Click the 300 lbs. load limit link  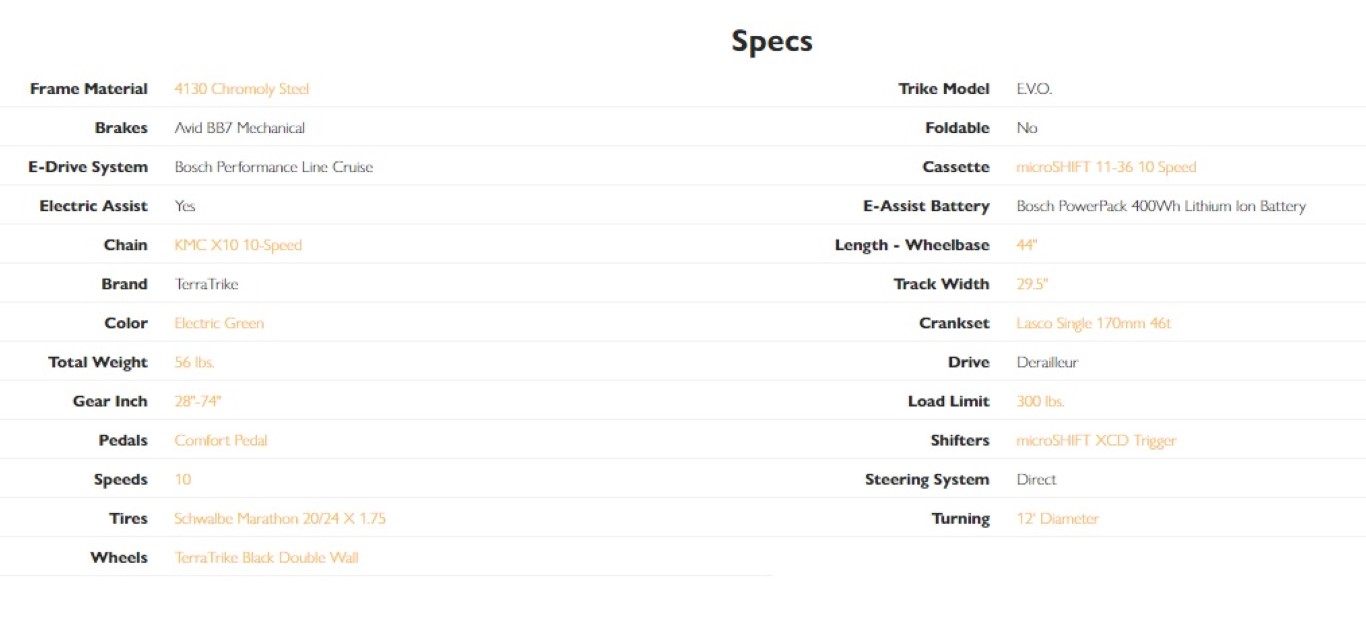(1040, 401)
